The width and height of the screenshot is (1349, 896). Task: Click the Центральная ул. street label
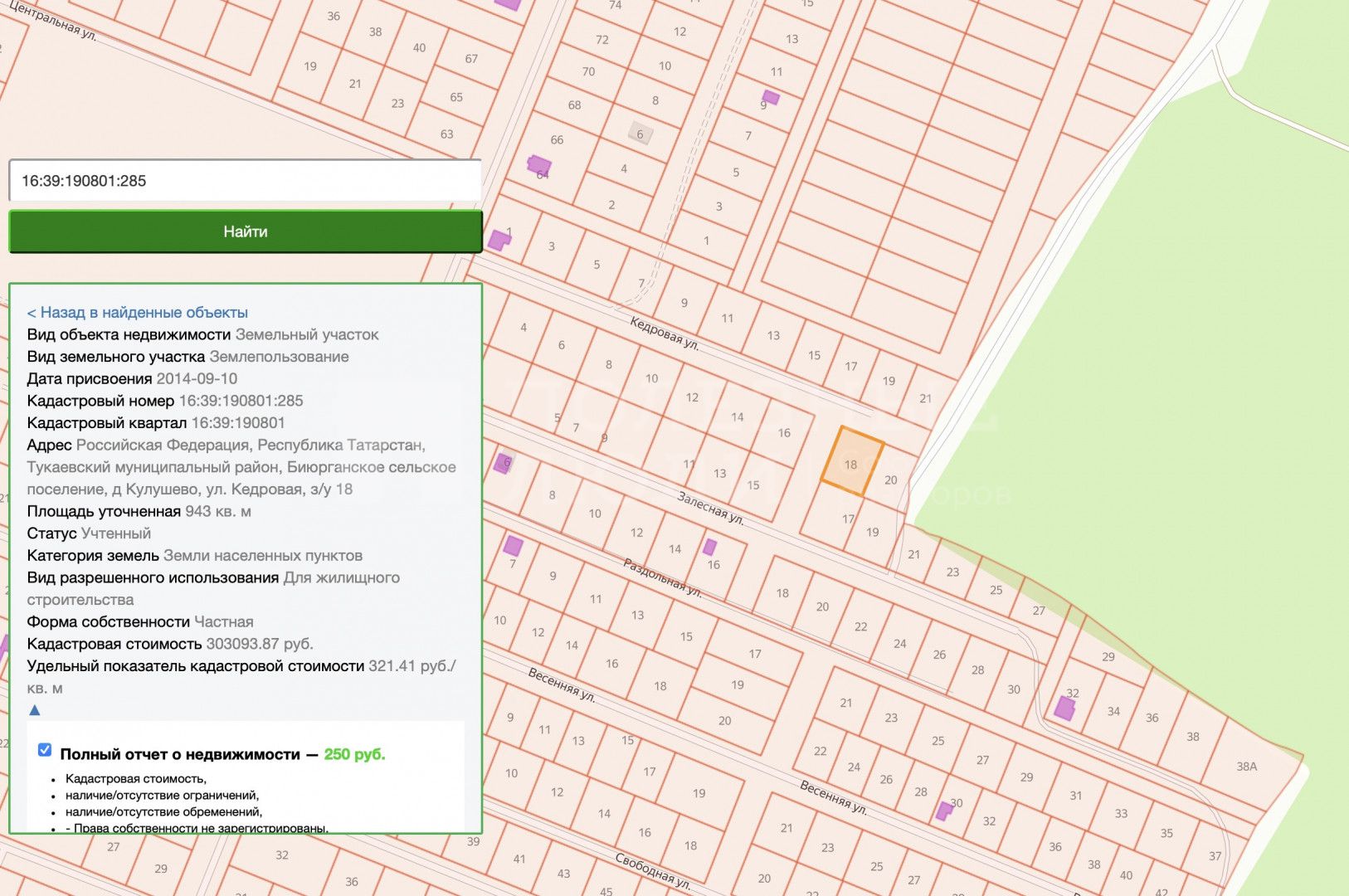[53, 21]
